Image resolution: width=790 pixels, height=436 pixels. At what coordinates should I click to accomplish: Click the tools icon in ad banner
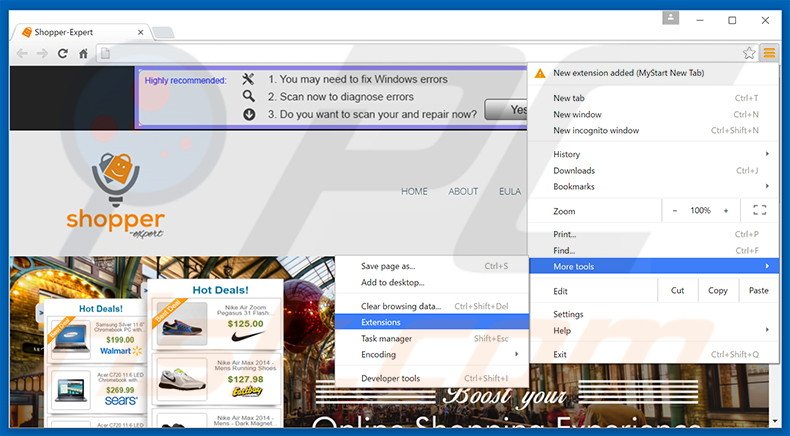pos(248,79)
